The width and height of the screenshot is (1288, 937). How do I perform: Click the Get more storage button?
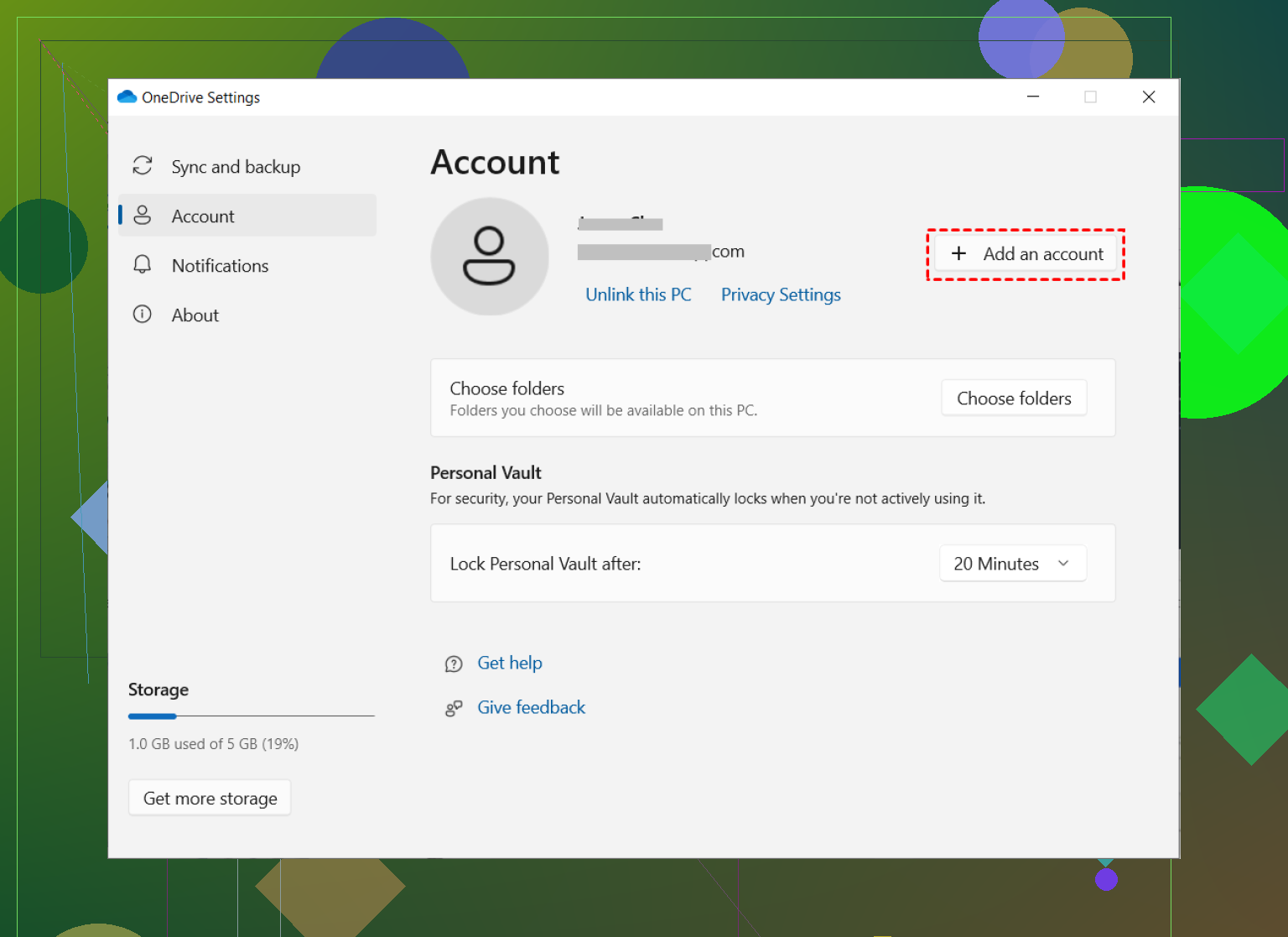click(210, 798)
